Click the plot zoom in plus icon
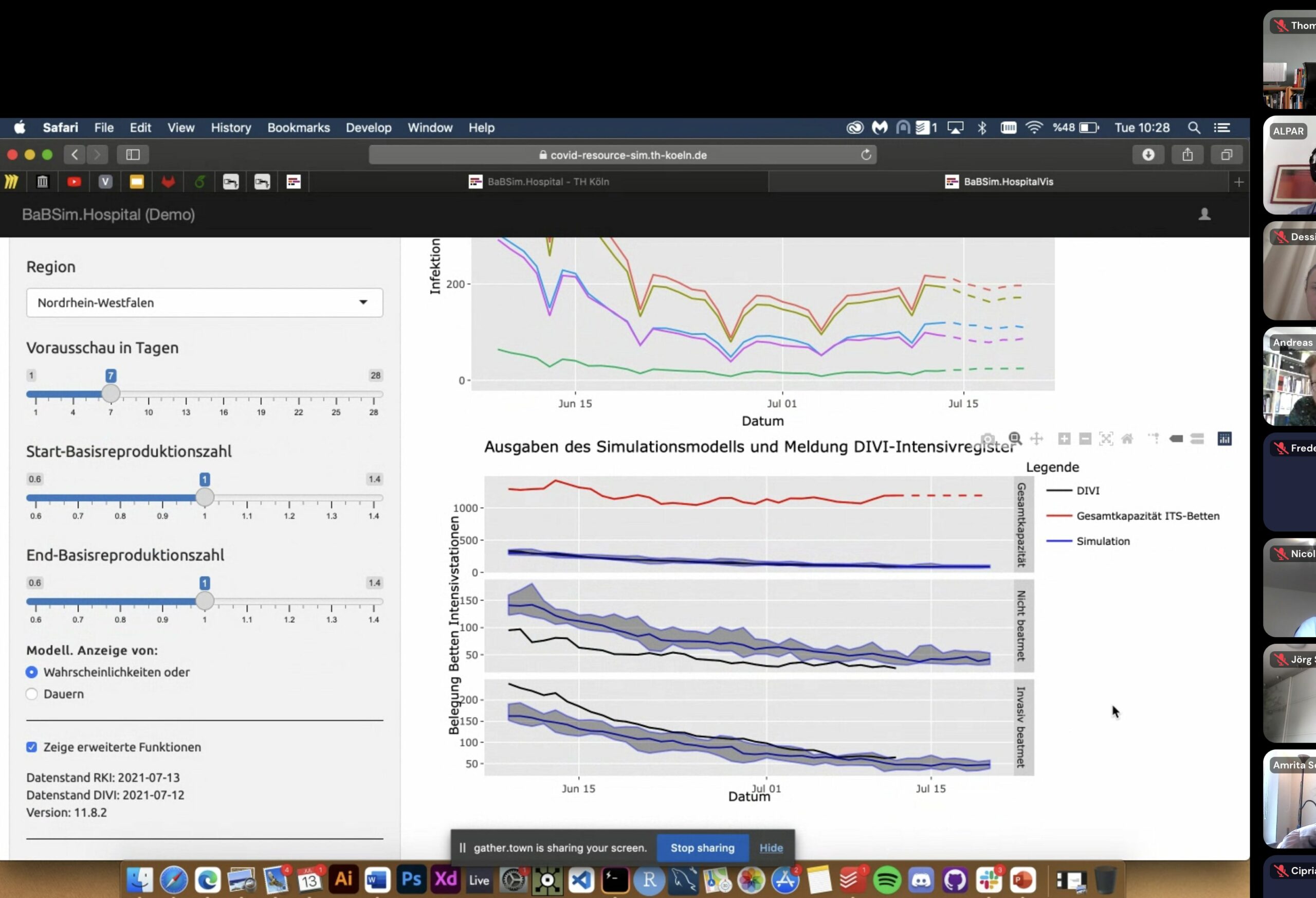The width and height of the screenshot is (1316, 898). (x=1064, y=439)
